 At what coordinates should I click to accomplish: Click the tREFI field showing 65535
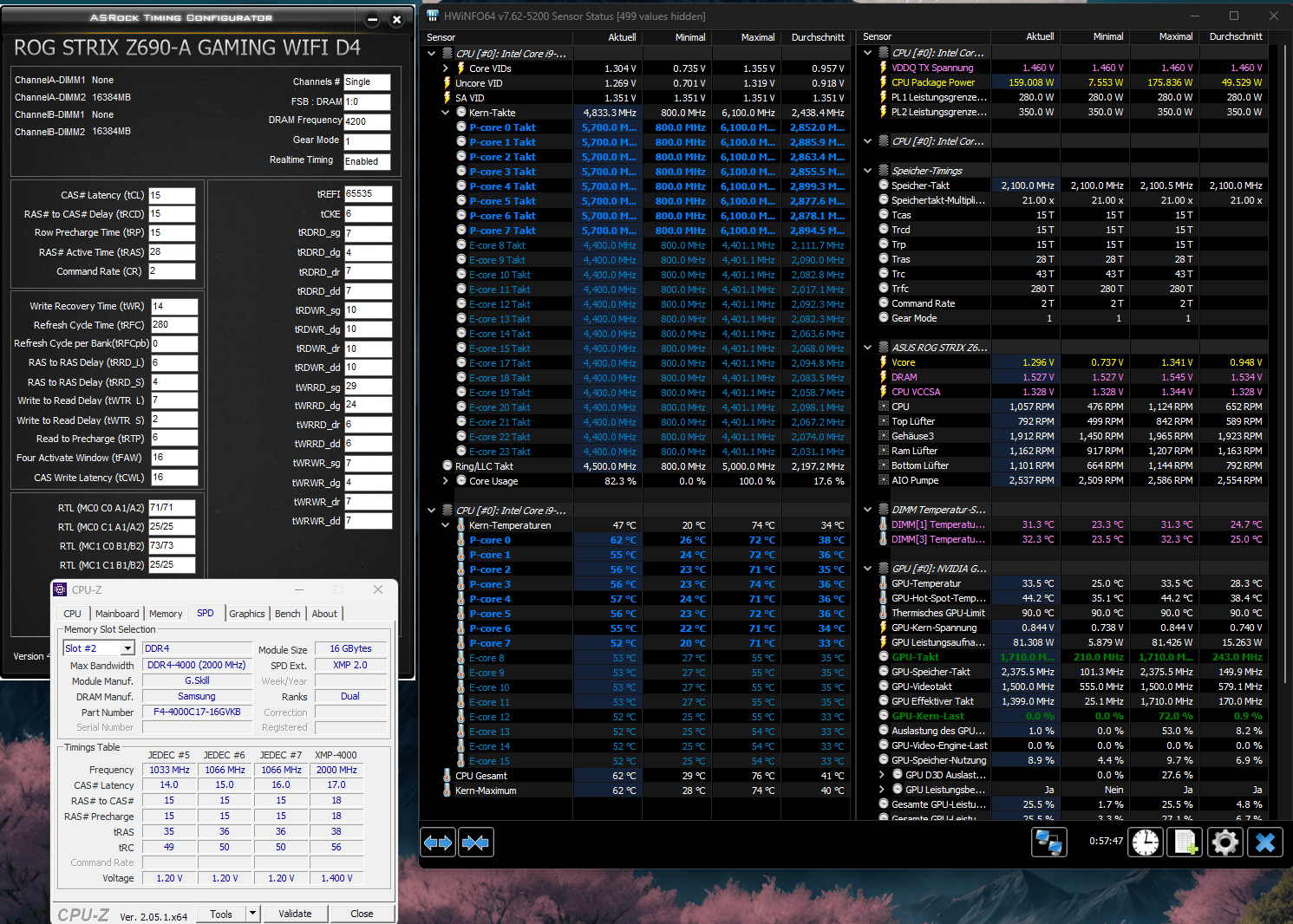point(368,193)
